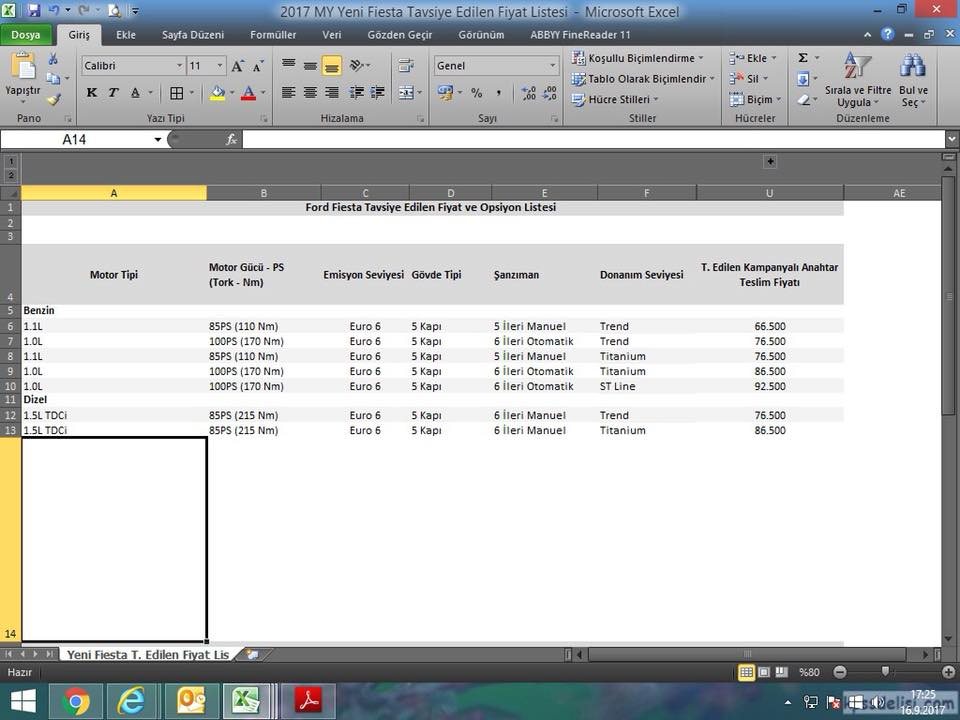Click the increase decimal icon
This screenshot has width=960, height=720.
pos(529,93)
